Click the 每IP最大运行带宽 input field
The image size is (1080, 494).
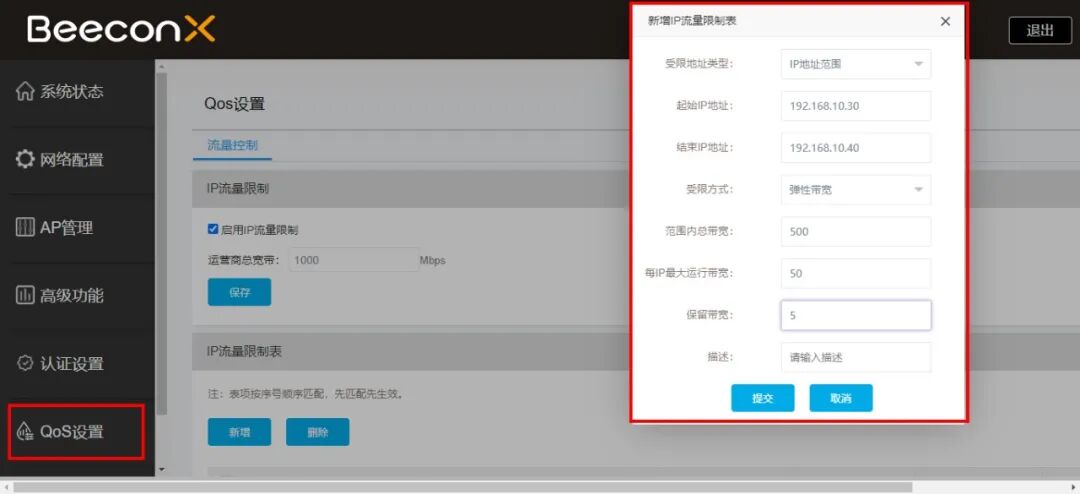(x=855, y=274)
